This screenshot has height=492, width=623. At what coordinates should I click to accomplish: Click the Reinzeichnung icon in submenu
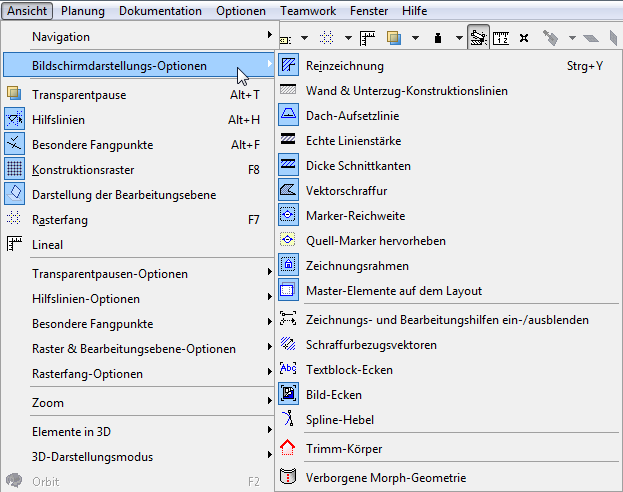tap(288, 65)
